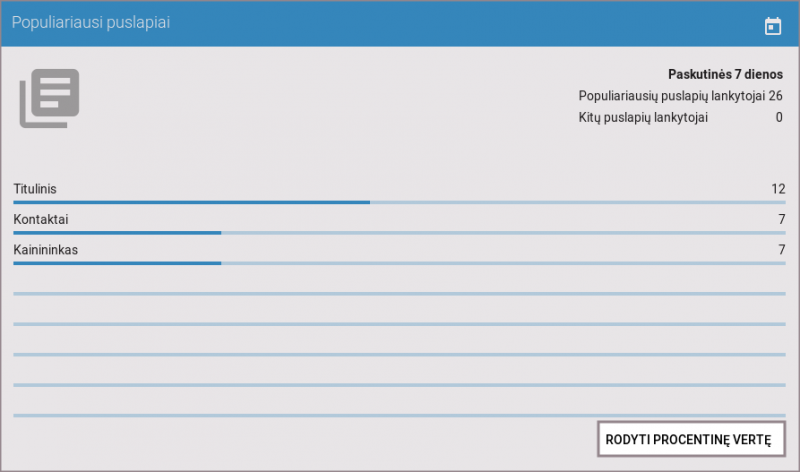
Task: Click the first empty bar below Kainininkas
Action: click(399, 294)
